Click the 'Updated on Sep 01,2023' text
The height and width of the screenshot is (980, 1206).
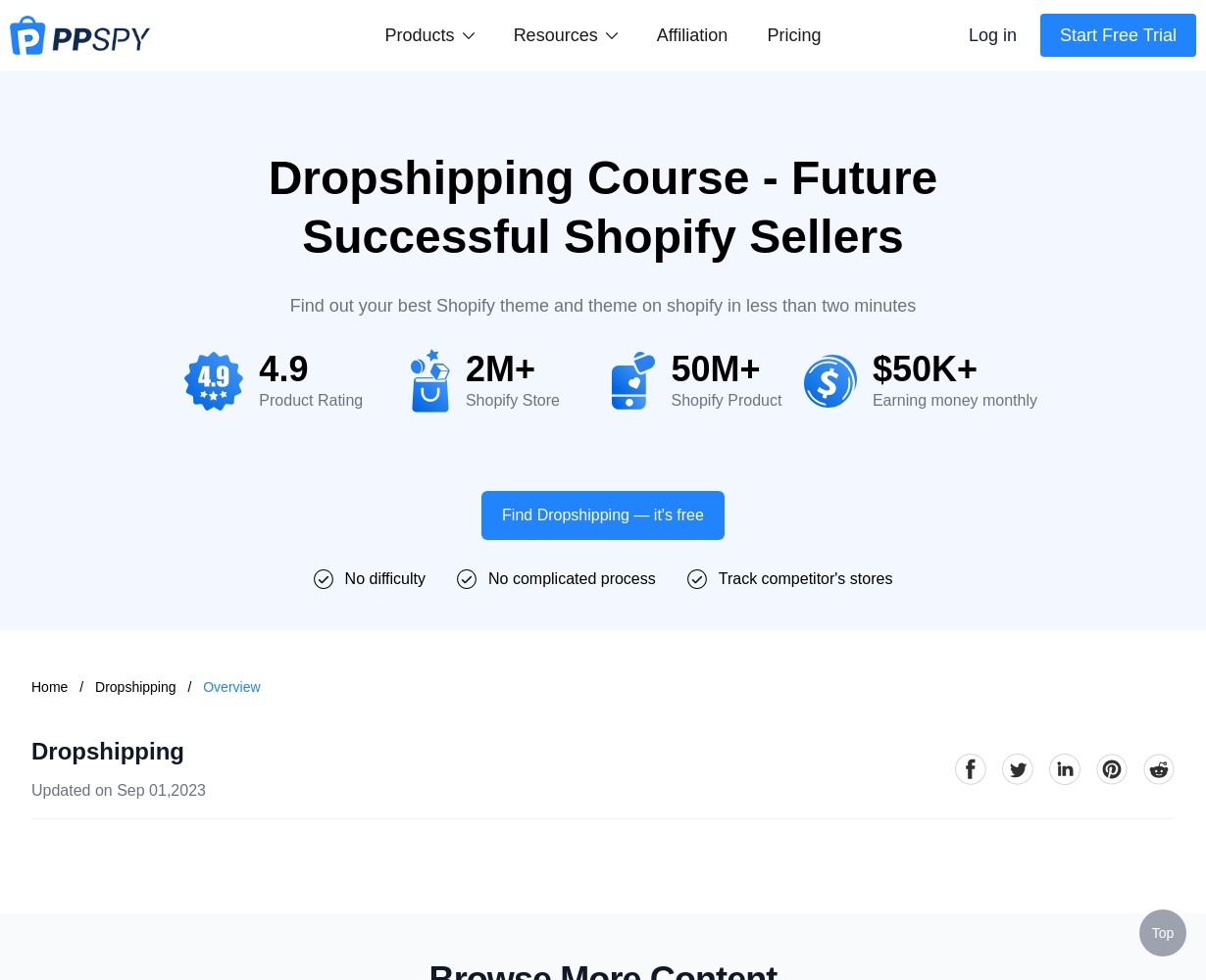point(119,791)
